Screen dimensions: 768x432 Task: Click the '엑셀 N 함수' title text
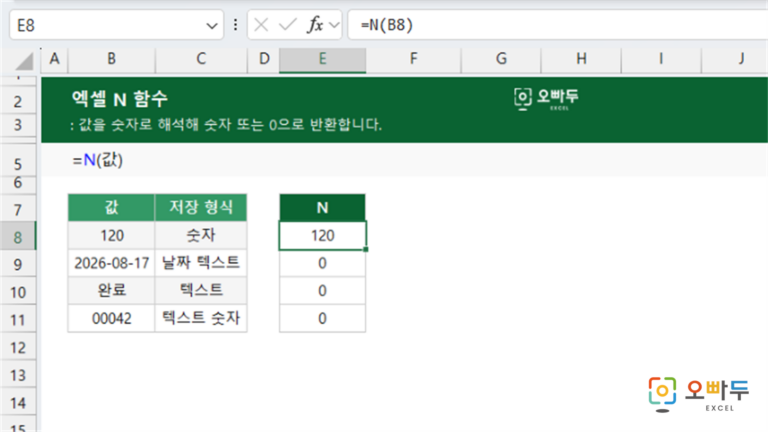[x=120, y=99]
